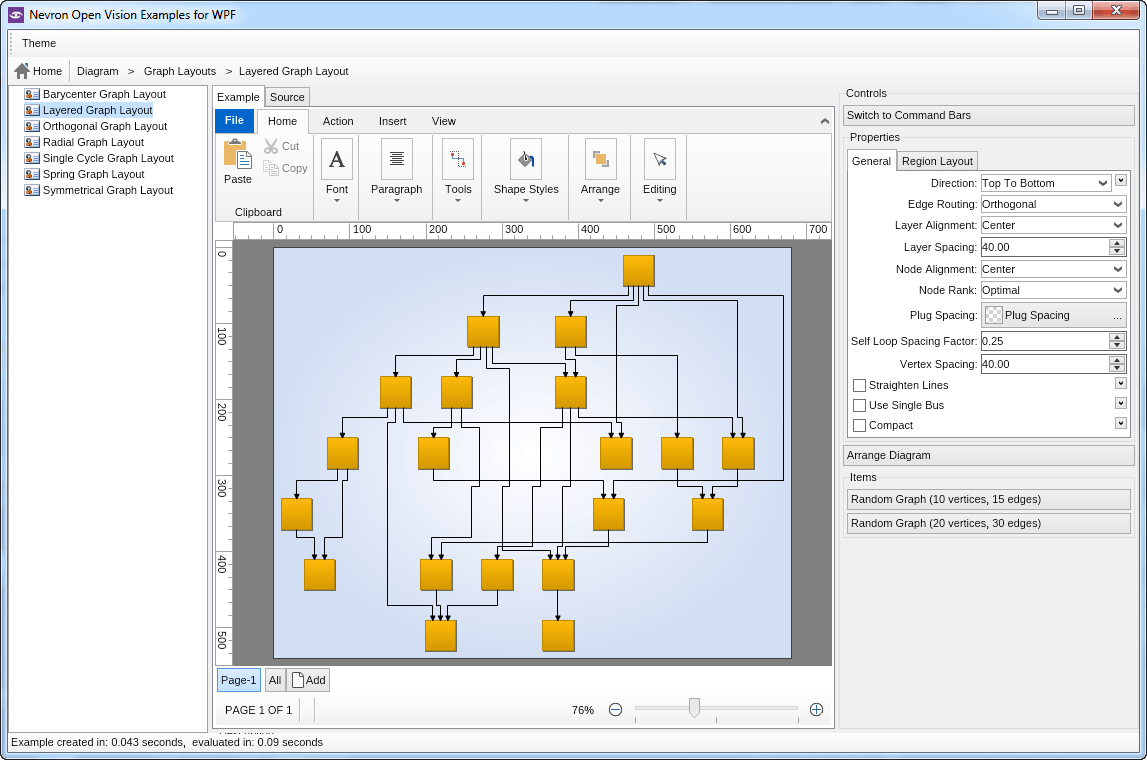Open the Direction dropdown
The image size is (1147, 760).
click(1045, 183)
